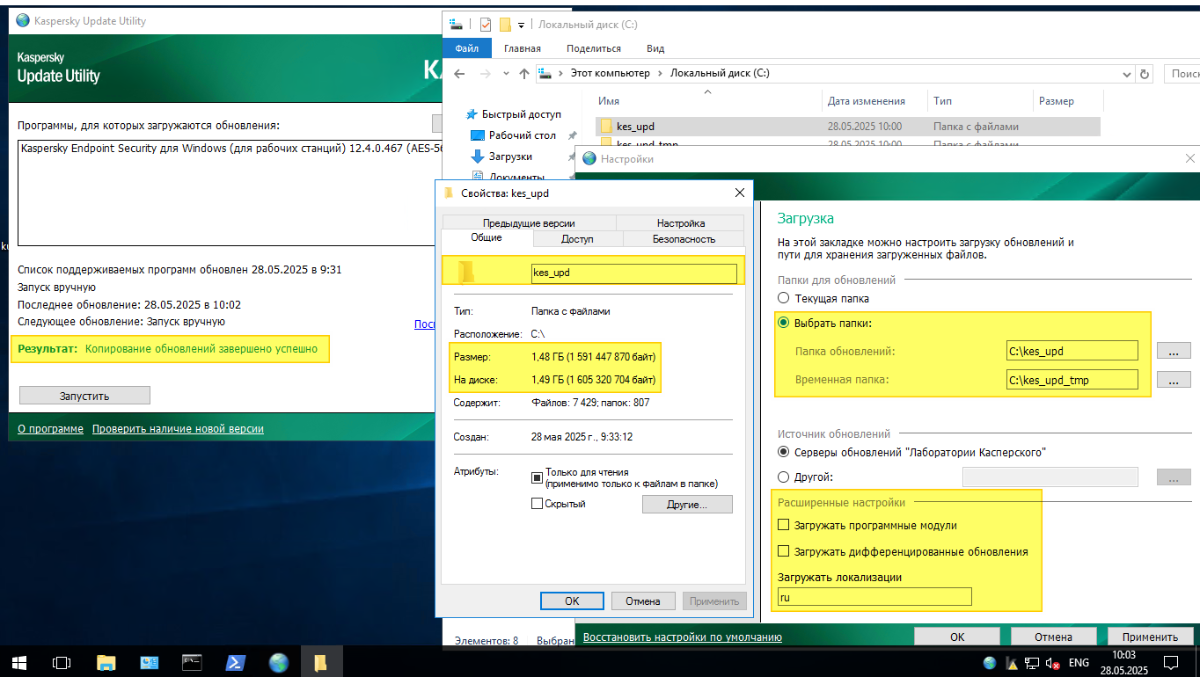Select the 'Other' update source radio button
This screenshot has height=677, width=1200.
point(784,477)
